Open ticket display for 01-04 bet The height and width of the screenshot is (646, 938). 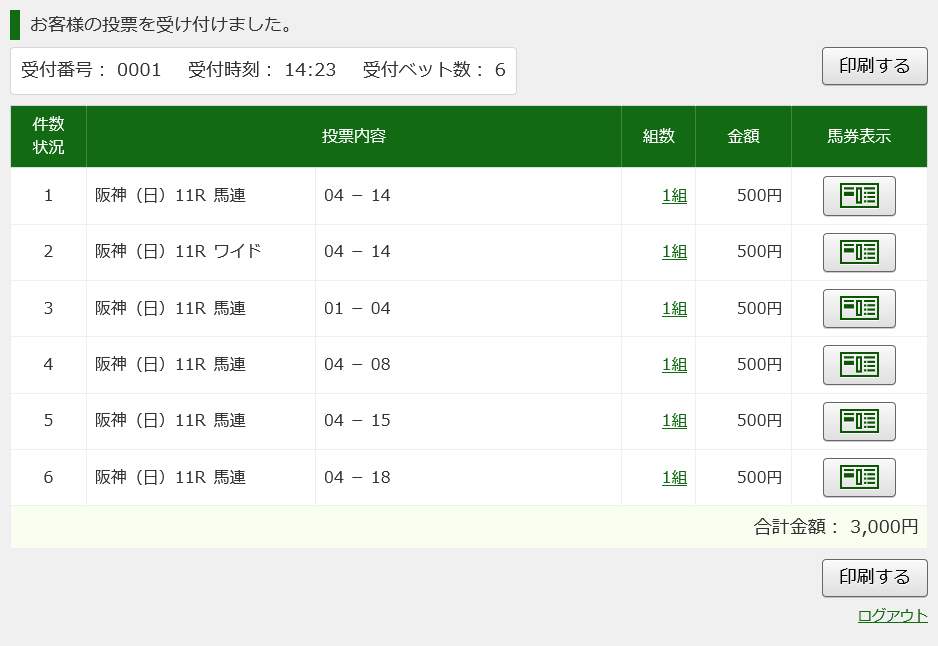pyautogui.click(x=859, y=308)
